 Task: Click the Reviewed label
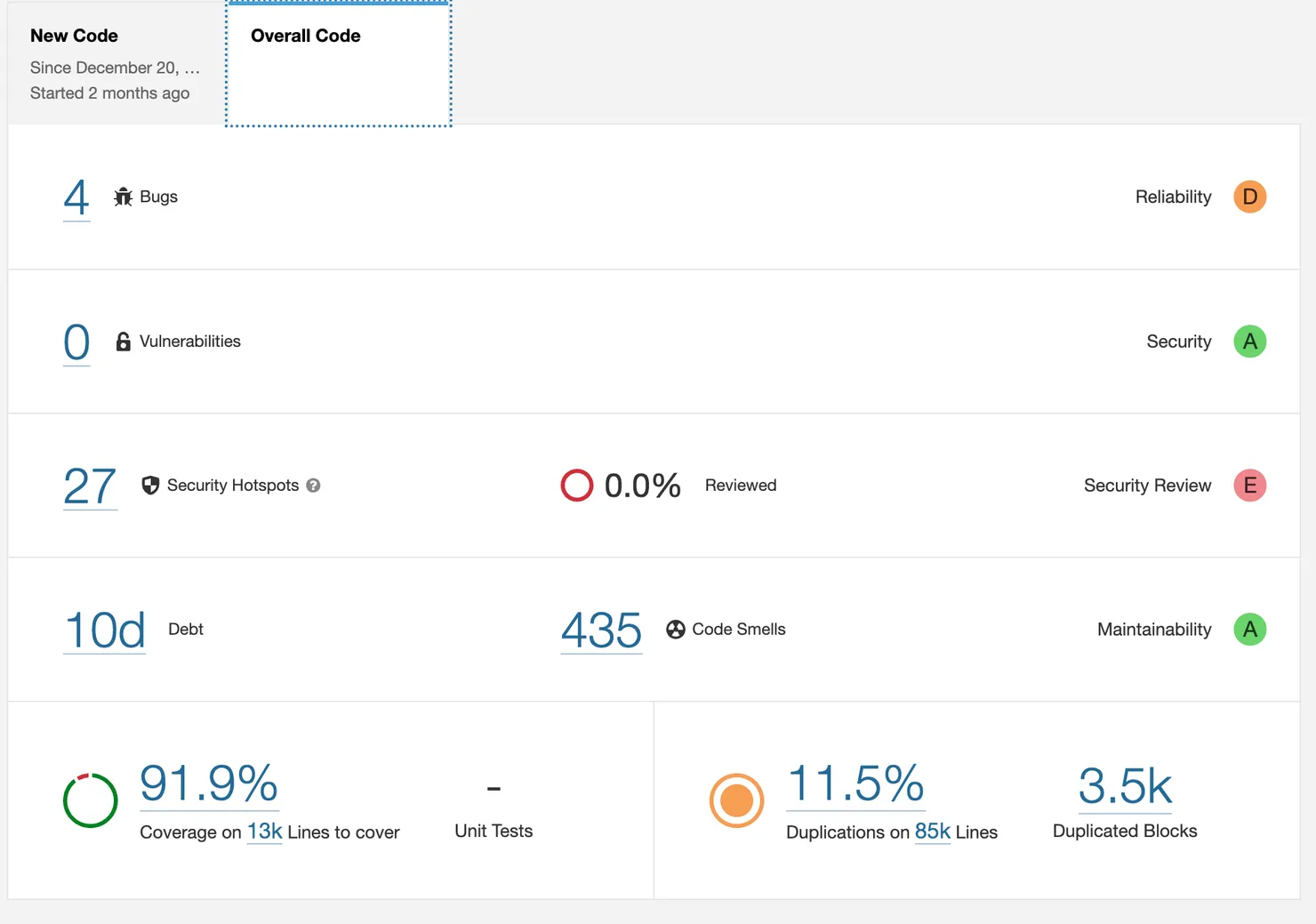(x=741, y=486)
